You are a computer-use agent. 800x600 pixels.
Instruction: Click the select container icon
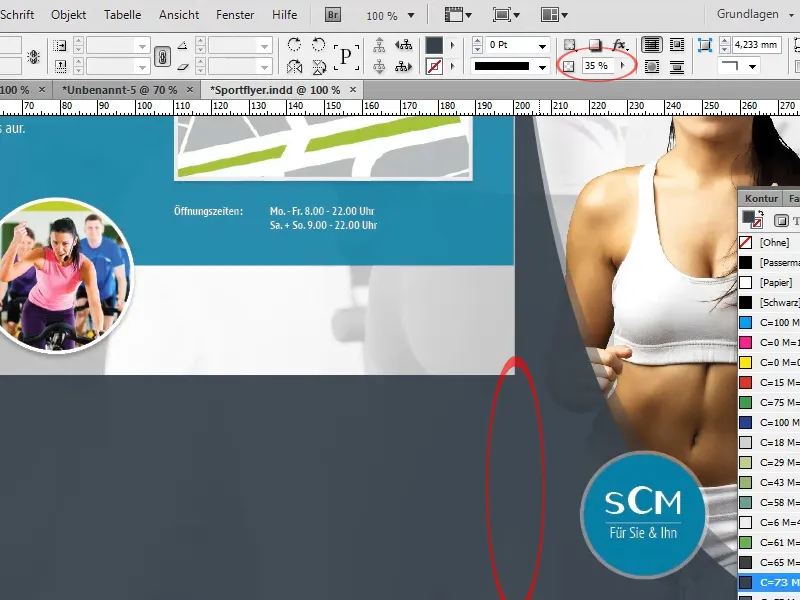point(379,45)
